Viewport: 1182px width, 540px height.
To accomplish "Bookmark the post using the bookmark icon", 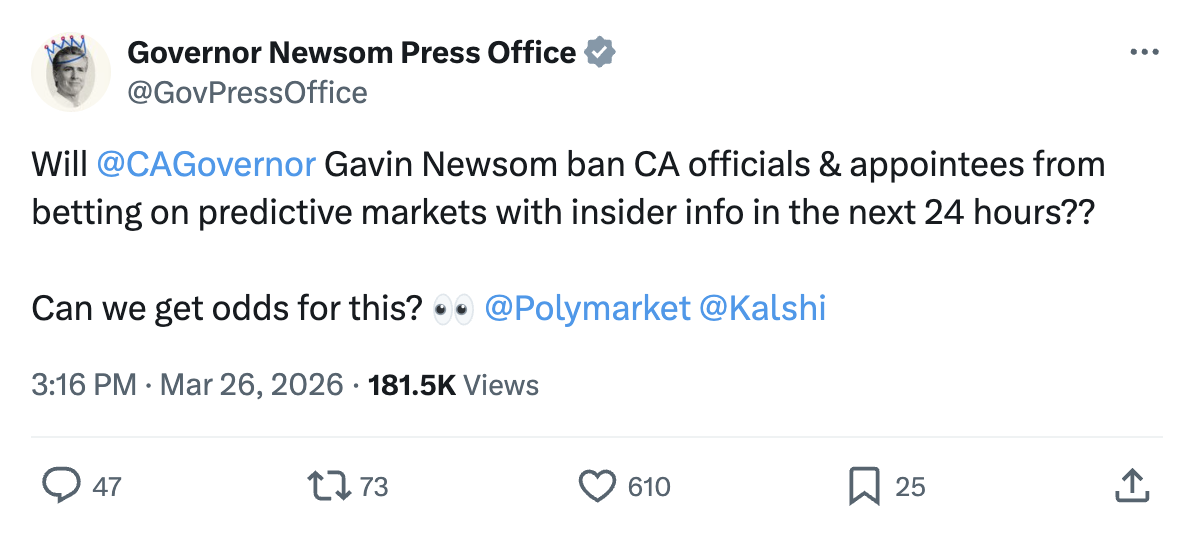I will pyautogui.click(x=863, y=487).
